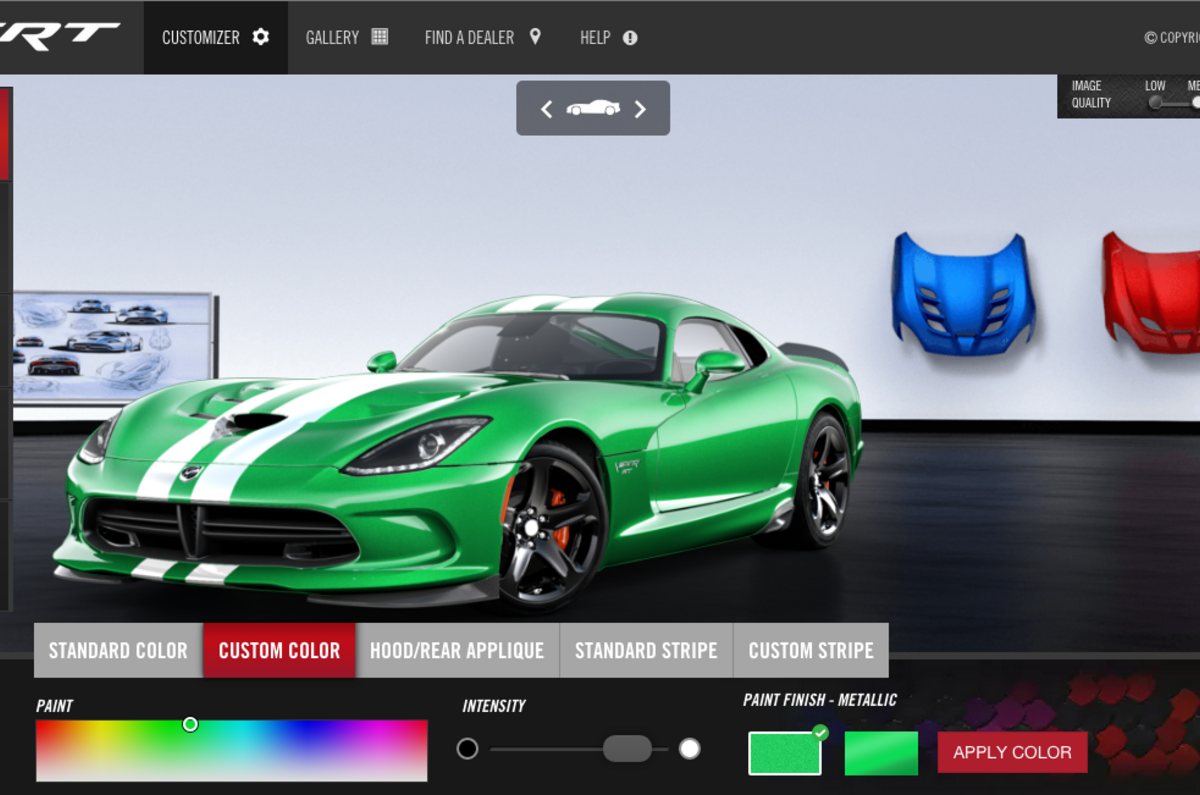Show next car view with right chevron
1200x795 pixels.
pos(640,109)
